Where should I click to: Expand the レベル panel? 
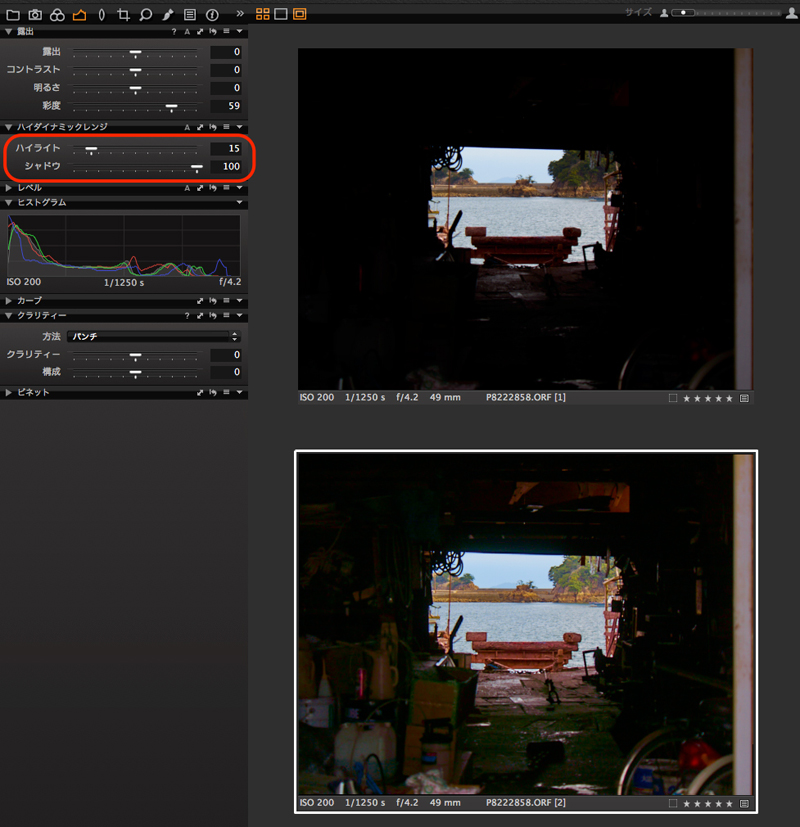[x=9, y=187]
